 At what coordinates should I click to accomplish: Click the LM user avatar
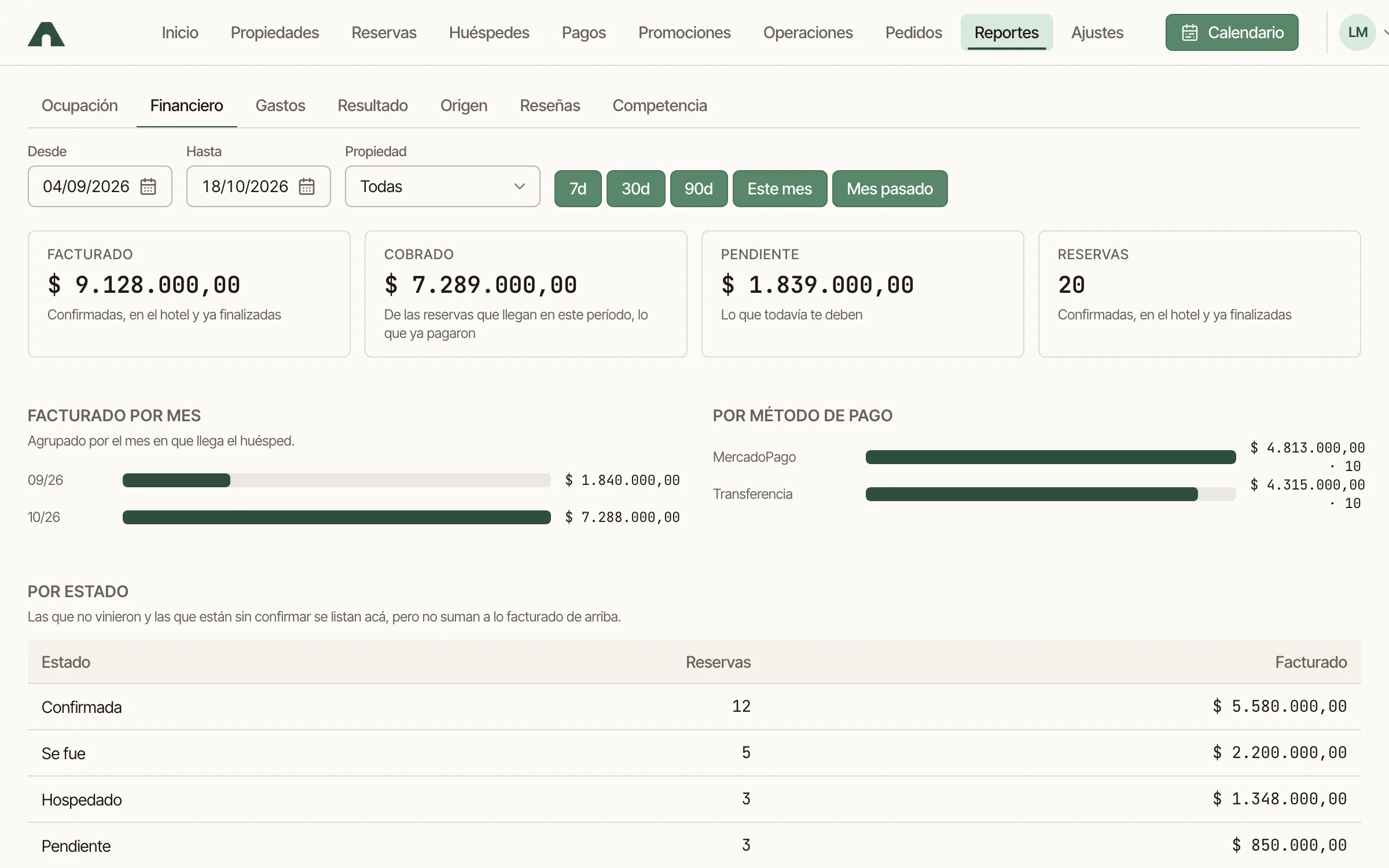[1357, 32]
